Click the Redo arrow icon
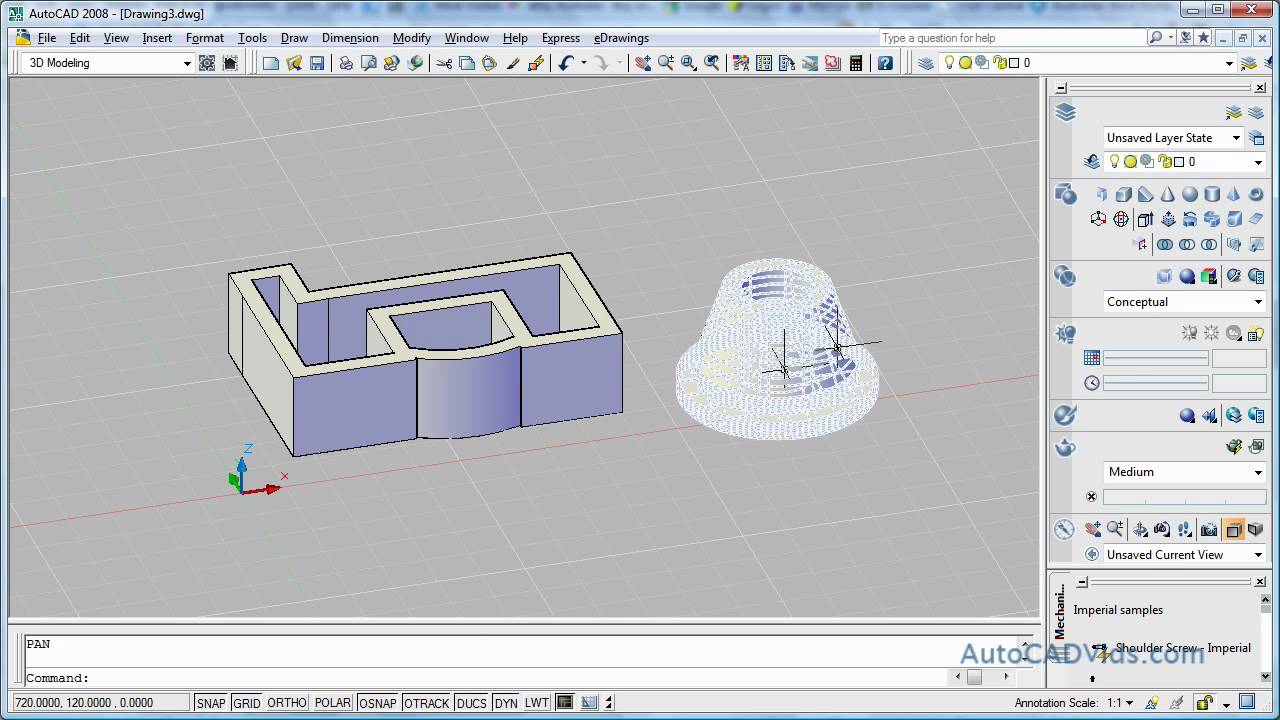The width and height of the screenshot is (1280, 720). [600, 63]
